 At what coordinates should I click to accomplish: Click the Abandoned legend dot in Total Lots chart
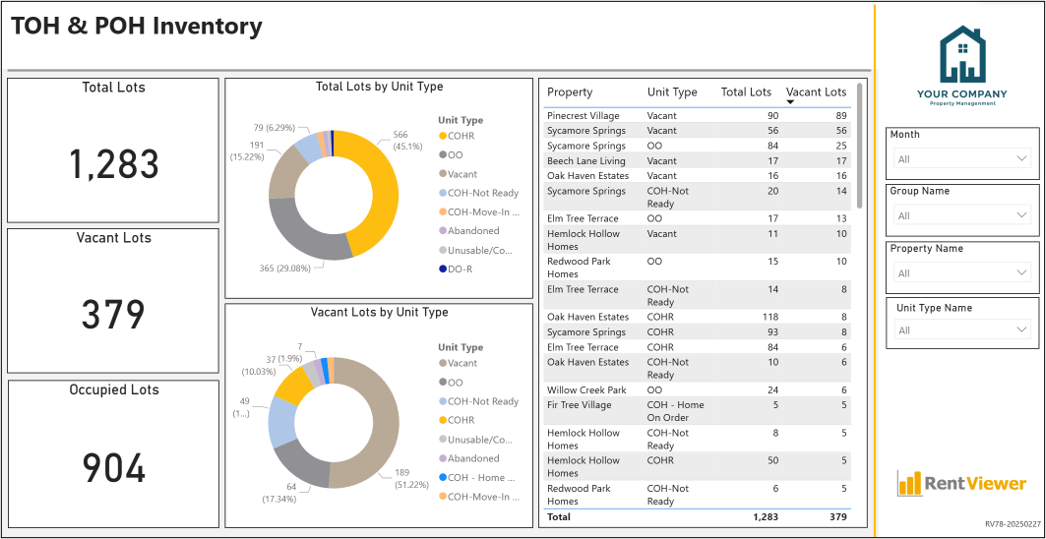coord(443,231)
